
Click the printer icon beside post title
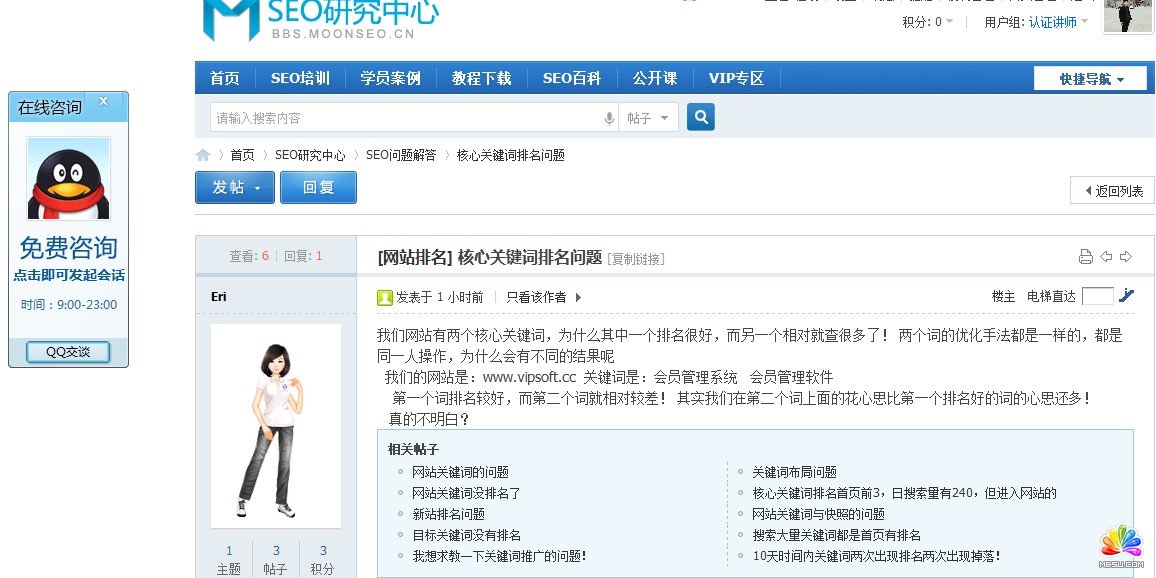click(x=1085, y=257)
